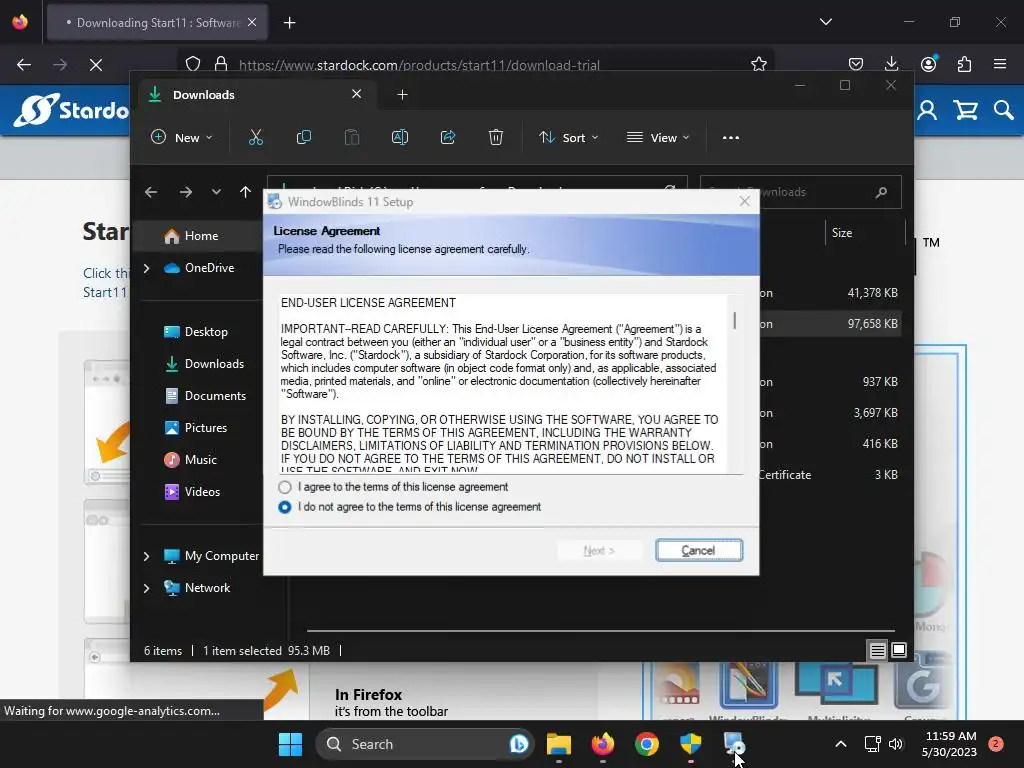1024x768 pixels.
Task: Open Firefox extensions puzzle icon
Action: point(964,64)
